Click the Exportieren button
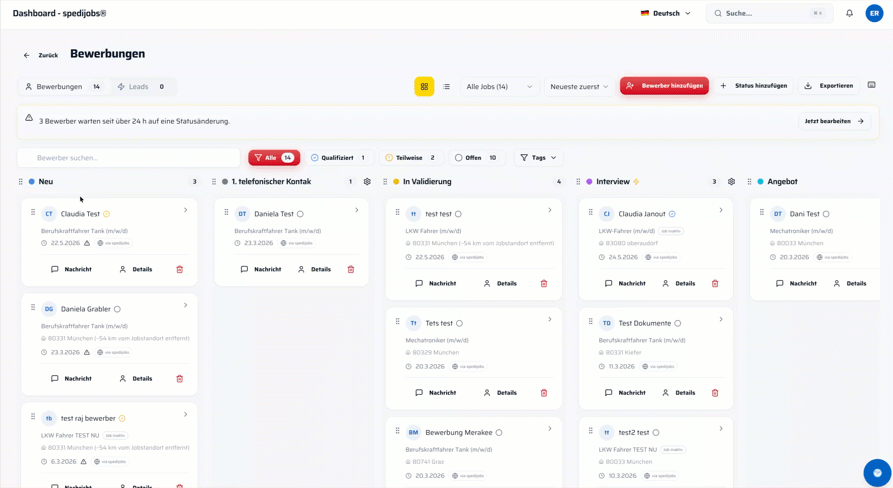Viewport: 893px width, 488px height. point(829,86)
